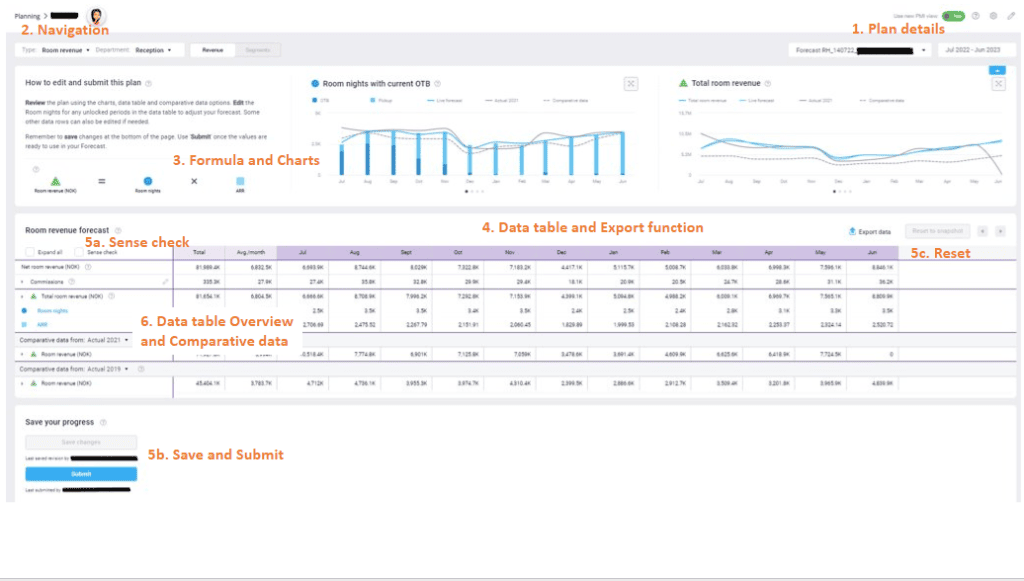Screen dimensions: 1024x581
Task: Open settings gear in top-right header
Action: pyautogui.click(x=993, y=16)
